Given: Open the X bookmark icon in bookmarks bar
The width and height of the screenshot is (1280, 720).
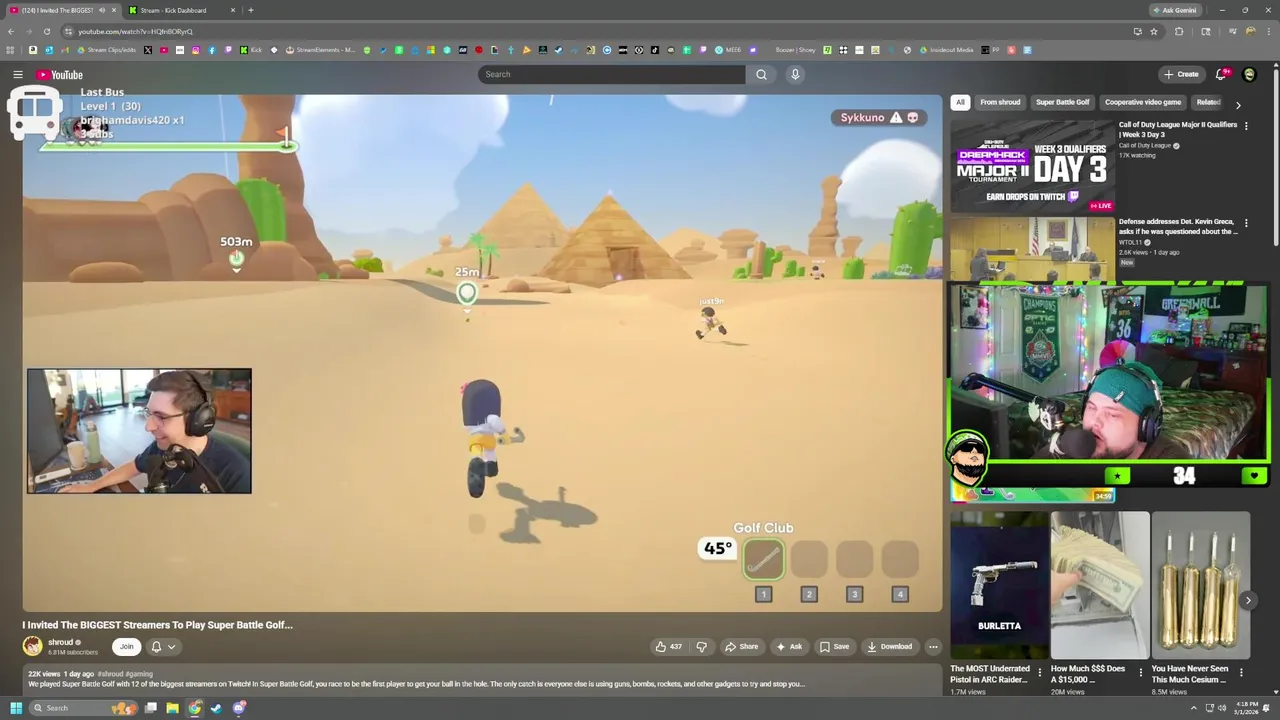Looking at the screenshot, I should pyautogui.click(x=147, y=50).
